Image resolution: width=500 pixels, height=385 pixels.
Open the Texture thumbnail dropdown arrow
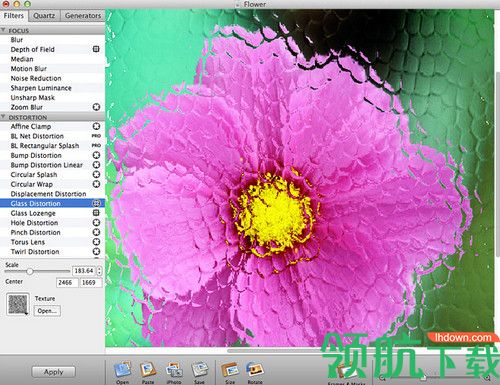point(26,313)
